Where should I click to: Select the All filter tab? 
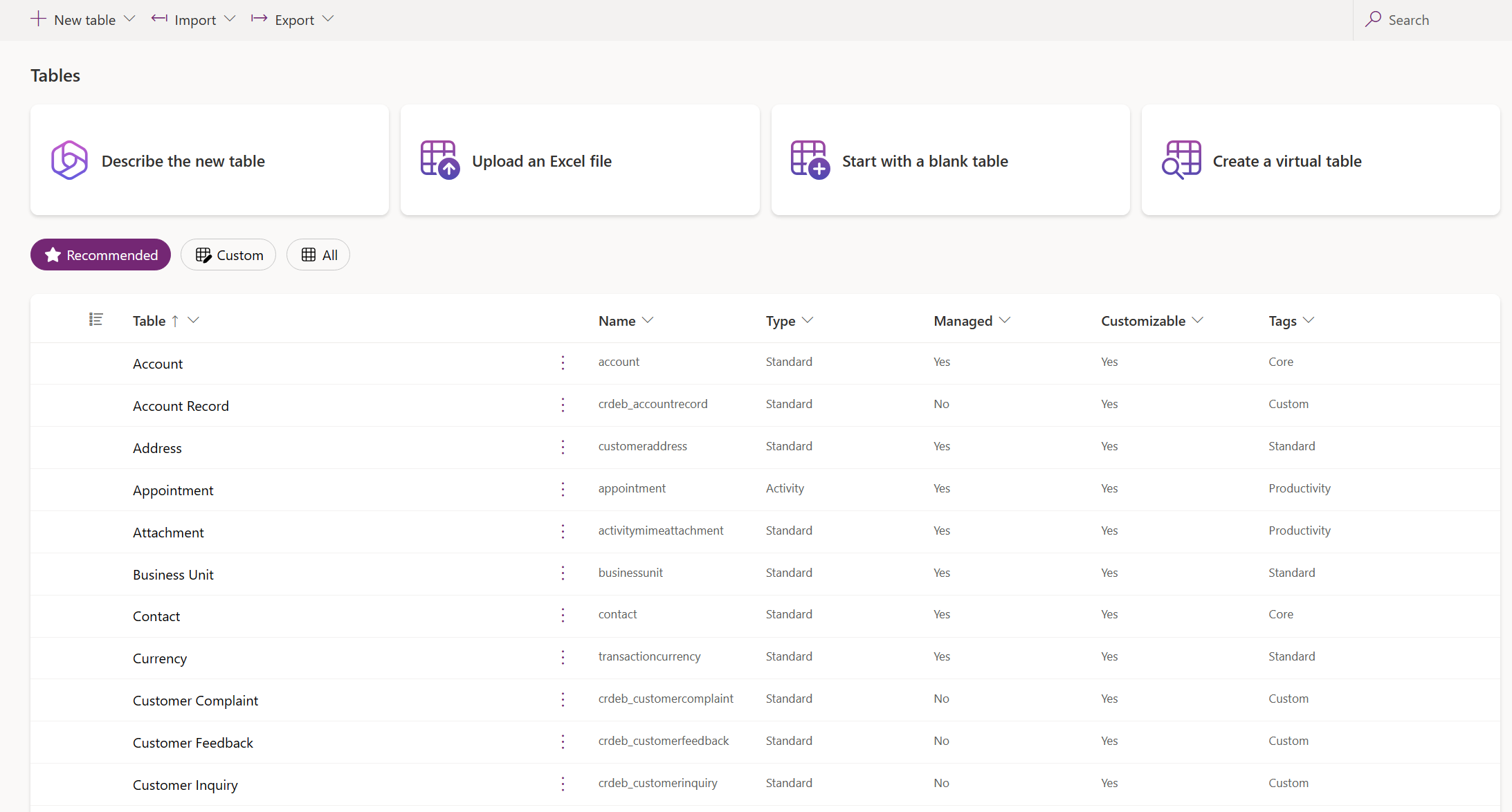point(319,254)
